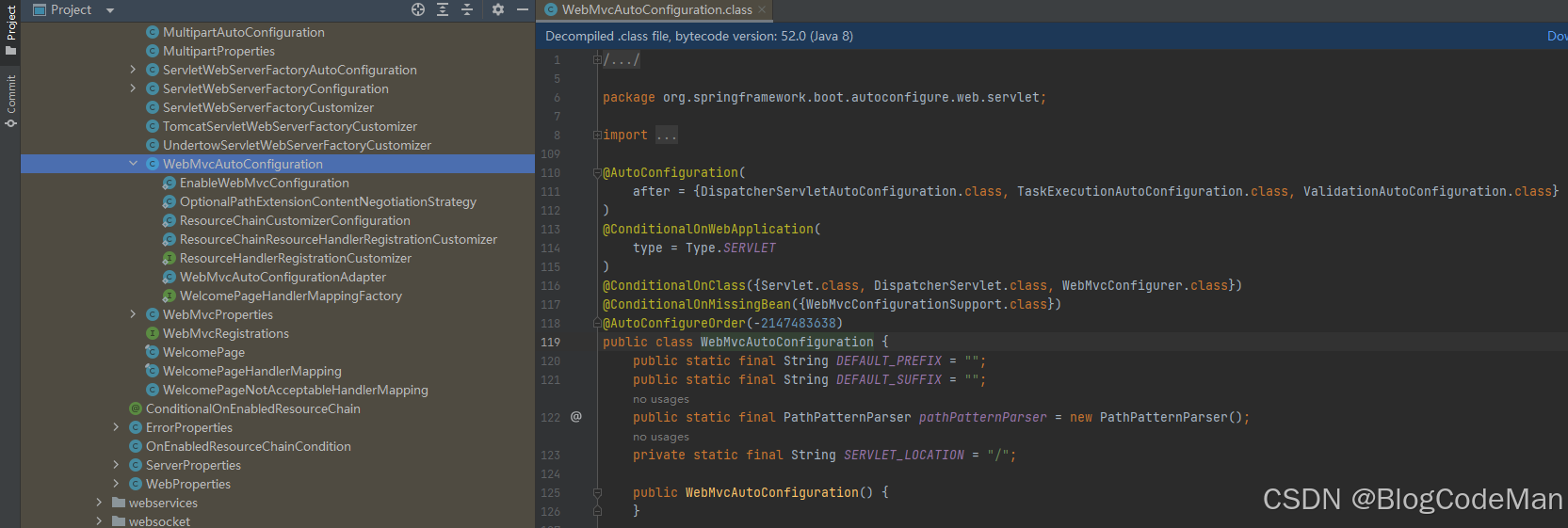Screen dimensions: 1568x528
Task: Select the WebMvcAutoConfiguration.class editor tab
Action: pyautogui.click(x=656, y=10)
